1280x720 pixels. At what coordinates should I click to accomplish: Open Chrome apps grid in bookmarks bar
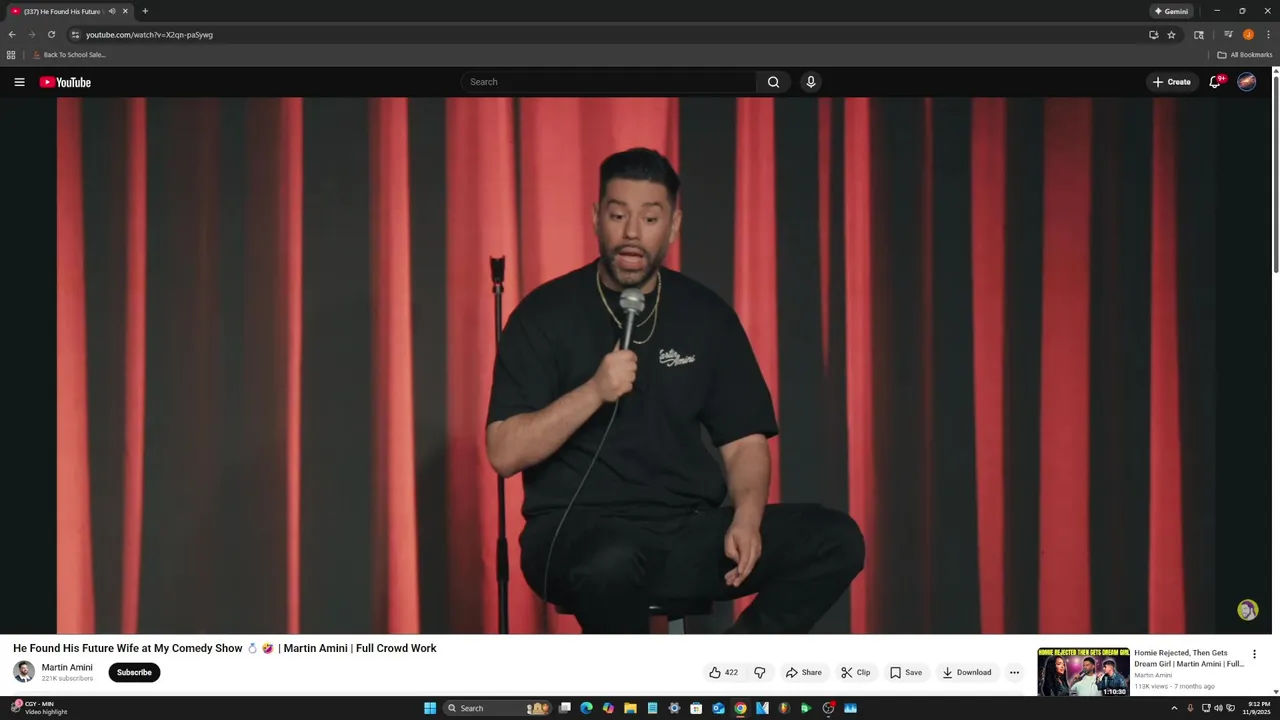11,55
